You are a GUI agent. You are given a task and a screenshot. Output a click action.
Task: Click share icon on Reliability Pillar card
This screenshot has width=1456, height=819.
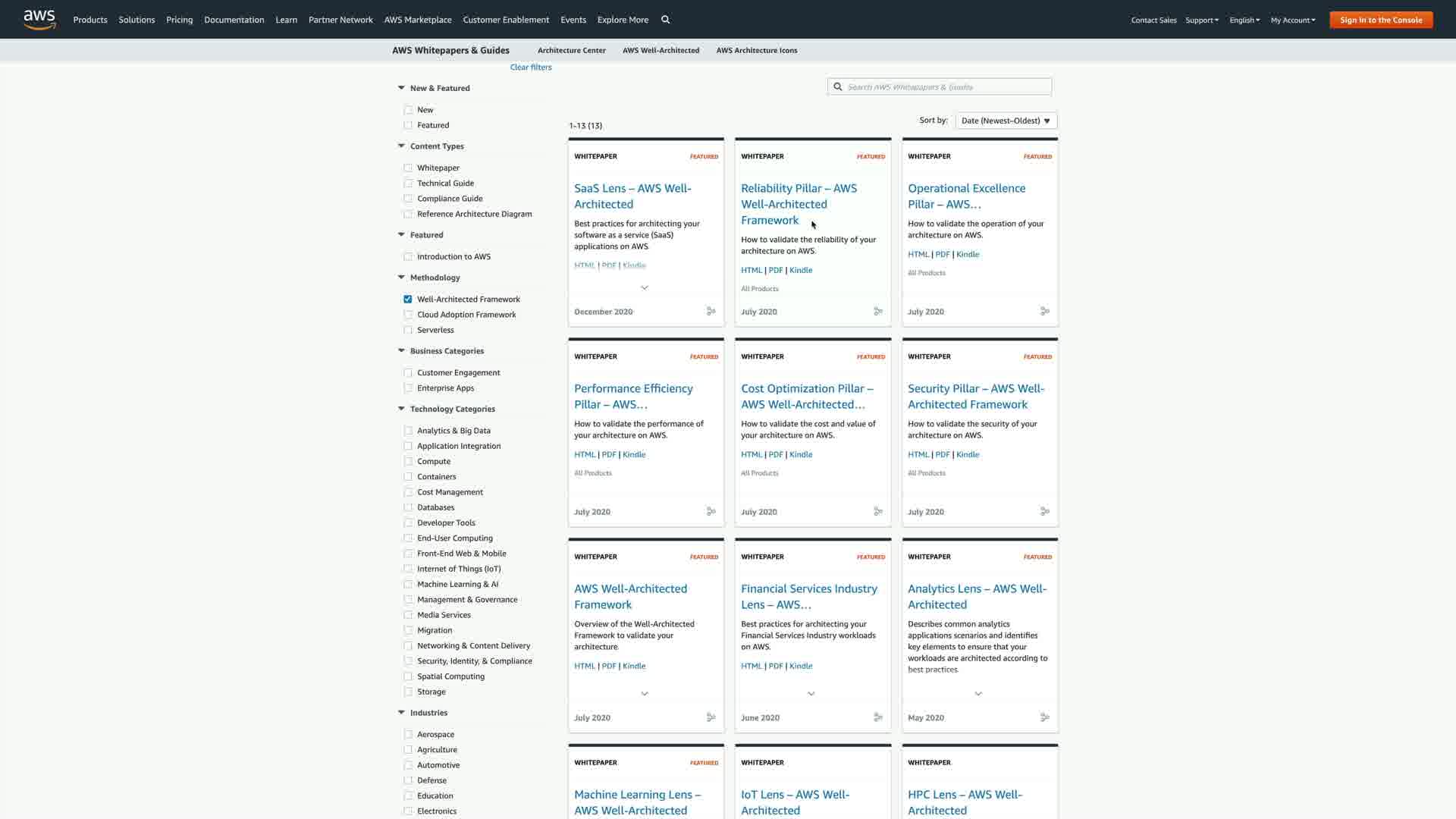pyautogui.click(x=878, y=312)
